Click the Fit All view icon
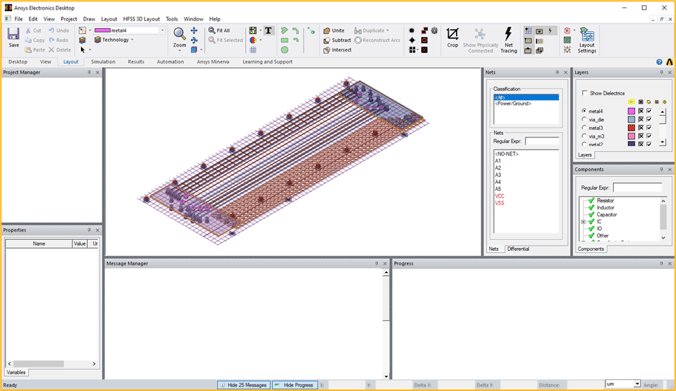 (x=219, y=31)
